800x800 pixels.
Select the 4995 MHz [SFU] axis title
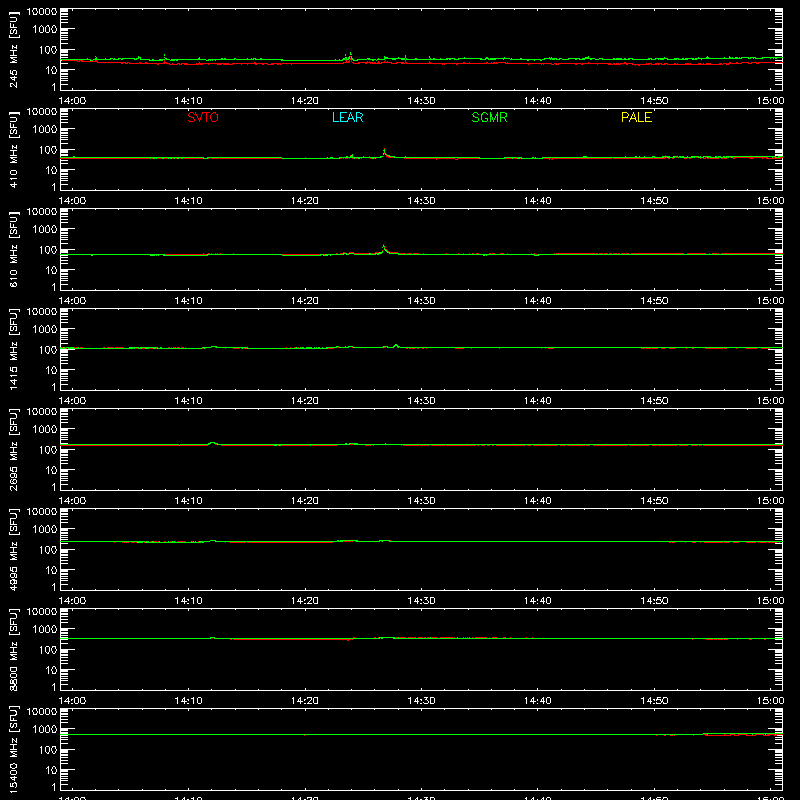(14, 549)
